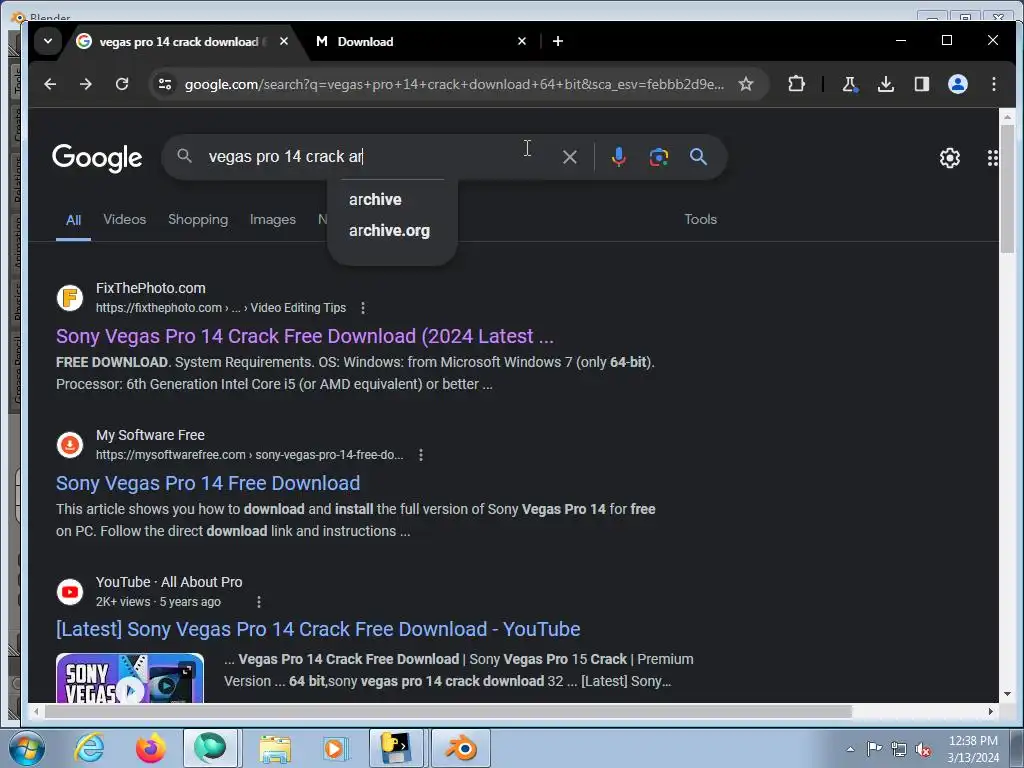Switch to the Images results tab
This screenshot has width=1024, height=768.
tap(272, 219)
